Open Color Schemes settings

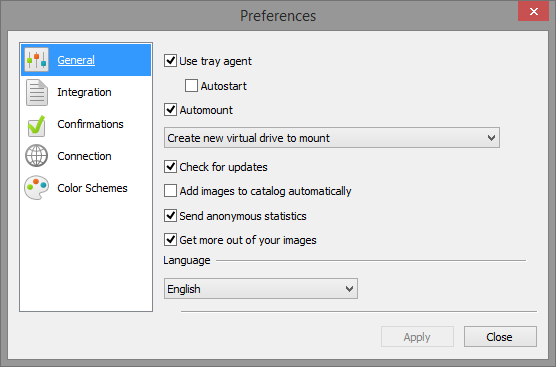coord(92,188)
